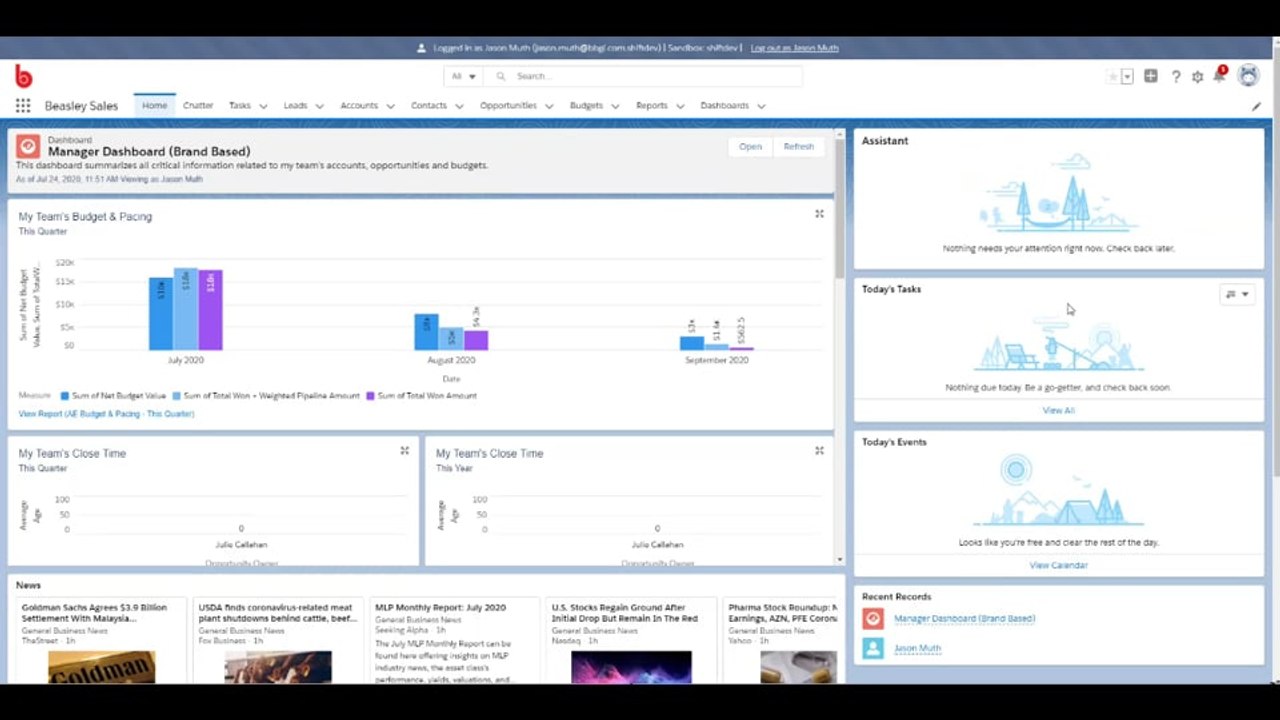
Task: Expand the Dashboards tab dropdown chevron
Action: coord(761,106)
